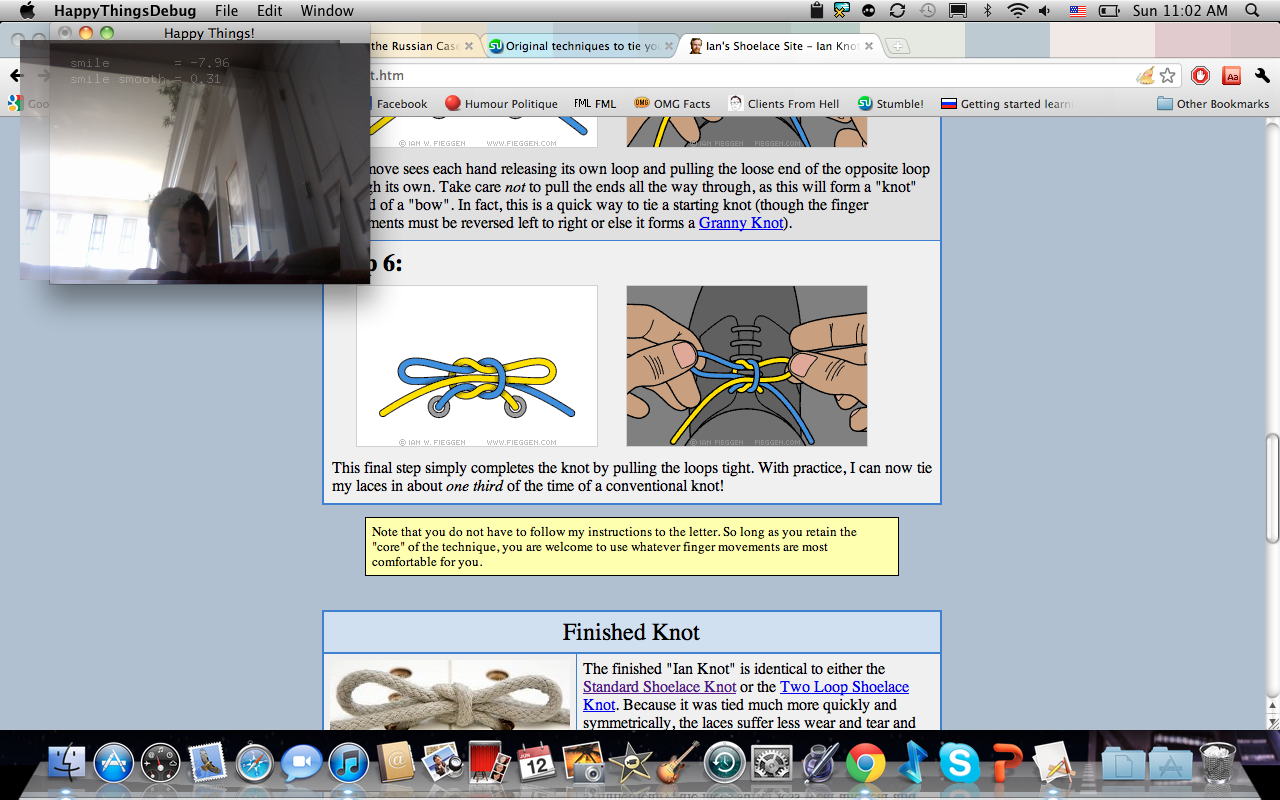Image resolution: width=1280 pixels, height=800 pixels.
Task: Open the Edit menu
Action: click(269, 11)
